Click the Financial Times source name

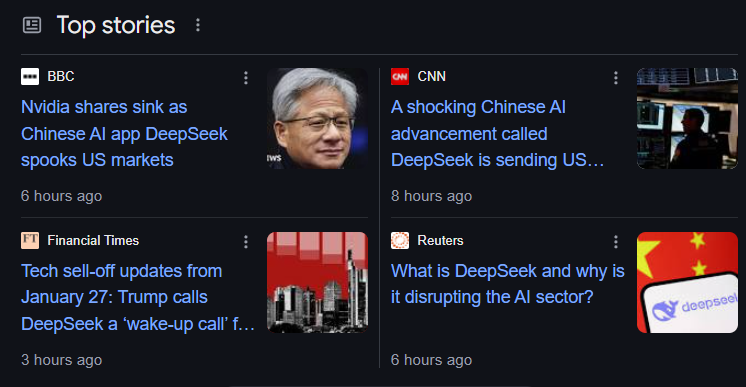tap(93, 240)
